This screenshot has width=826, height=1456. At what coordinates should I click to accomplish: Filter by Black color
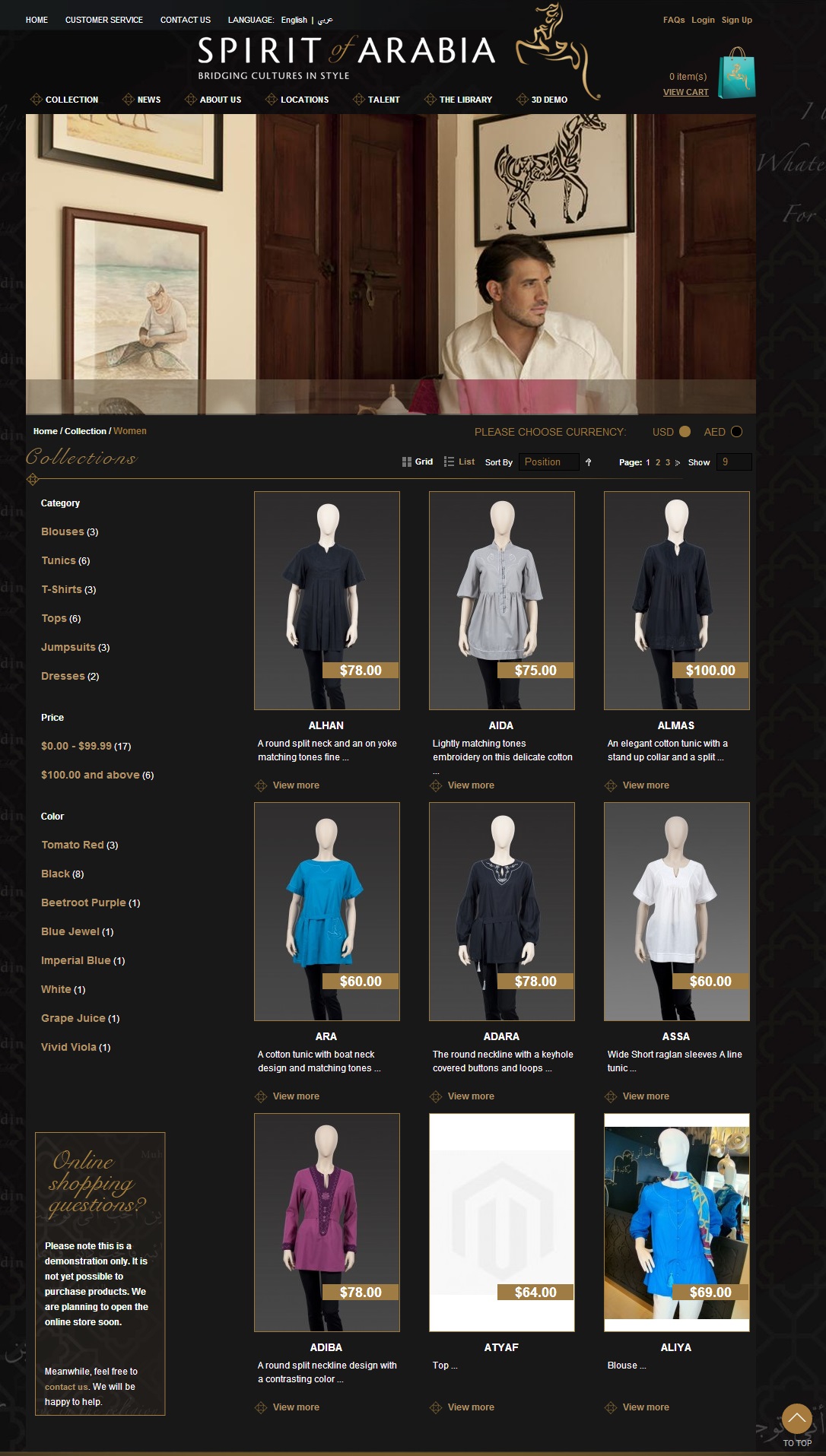[56, 874]
